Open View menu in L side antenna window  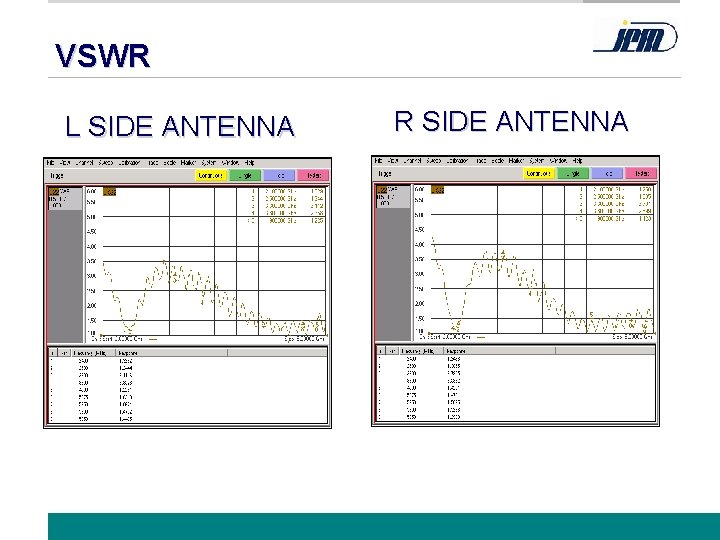tap(65, 163)
